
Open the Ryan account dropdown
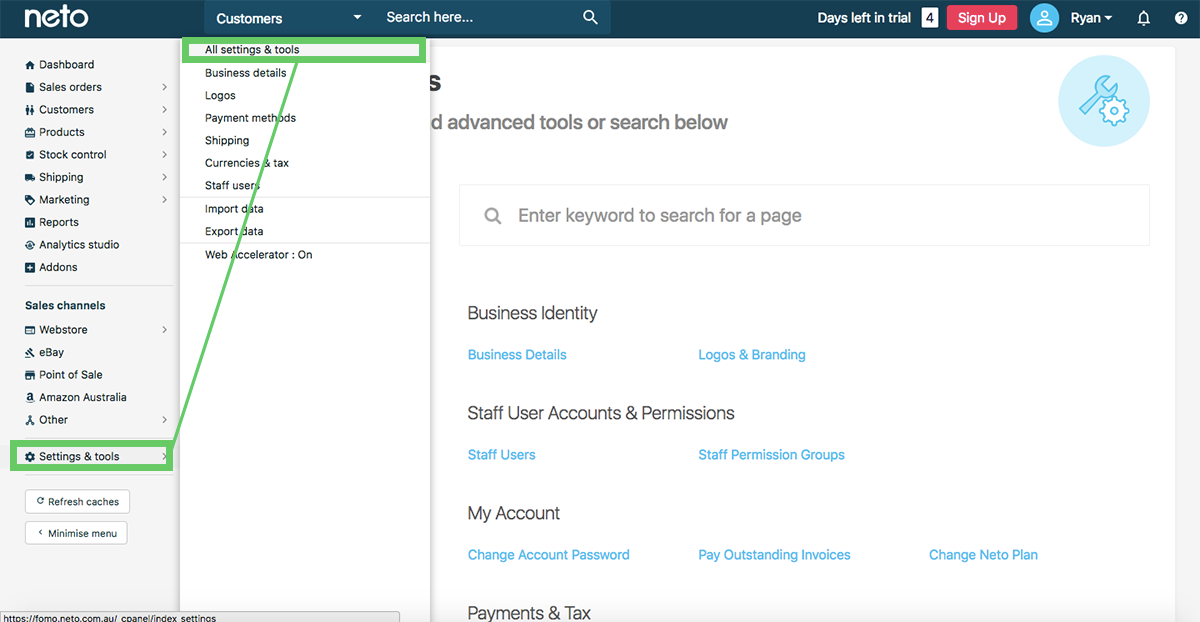click(1091, 18)
